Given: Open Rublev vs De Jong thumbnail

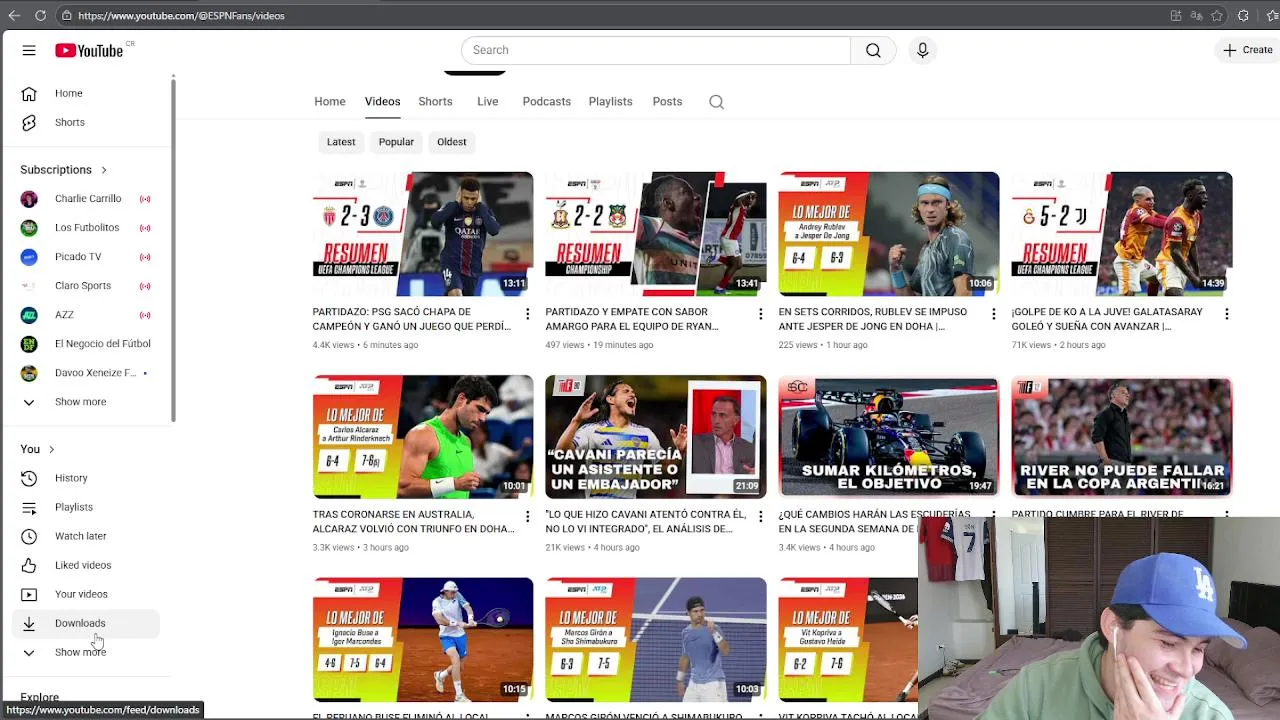Looking at the screenshot, I should 889,234.
